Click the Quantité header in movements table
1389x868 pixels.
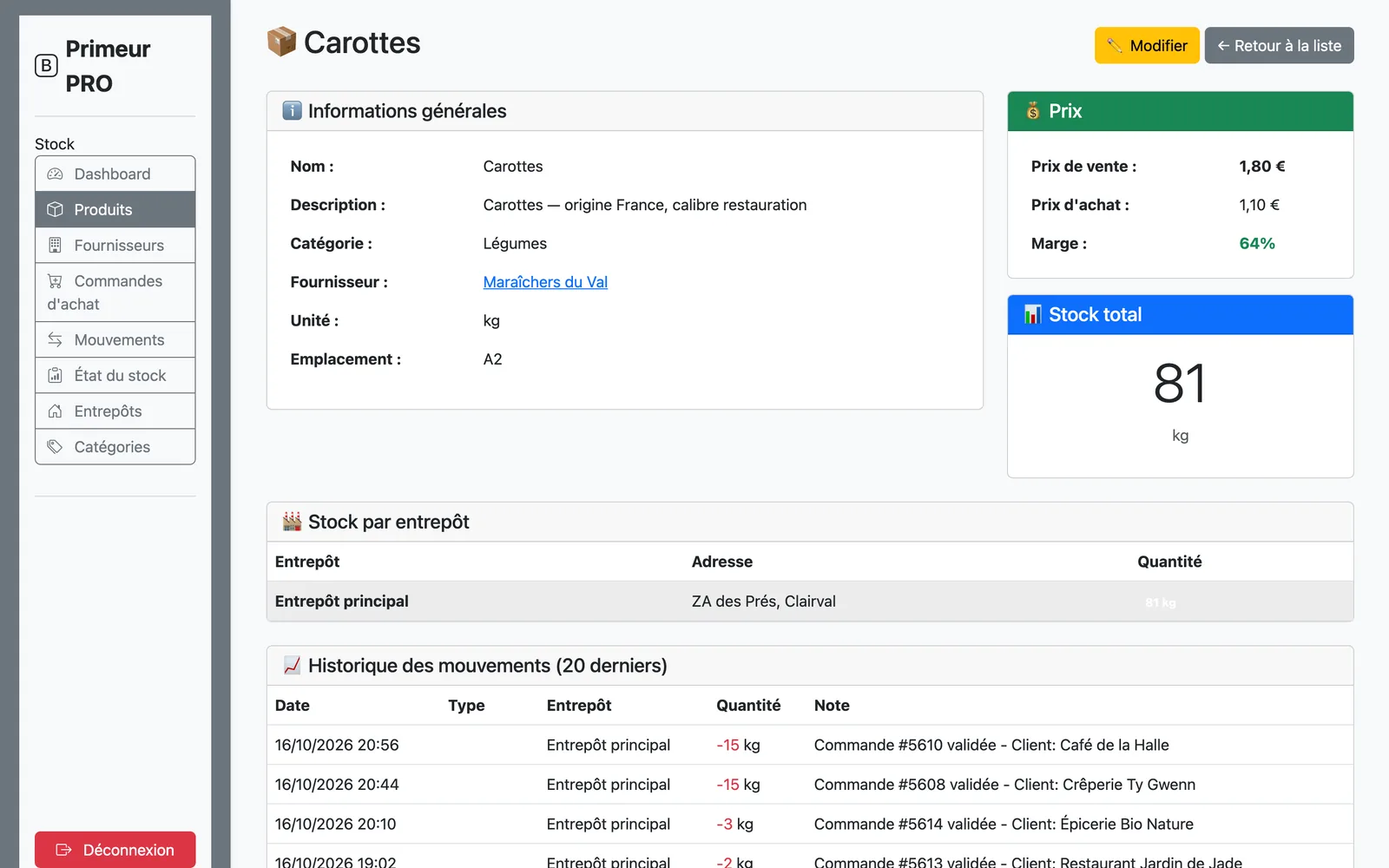pyautogui.click(x=748, y=705)
